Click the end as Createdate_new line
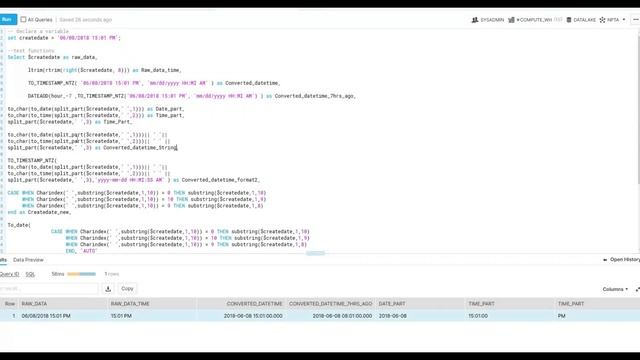This screenshot has height=360, width=640. 39,212
